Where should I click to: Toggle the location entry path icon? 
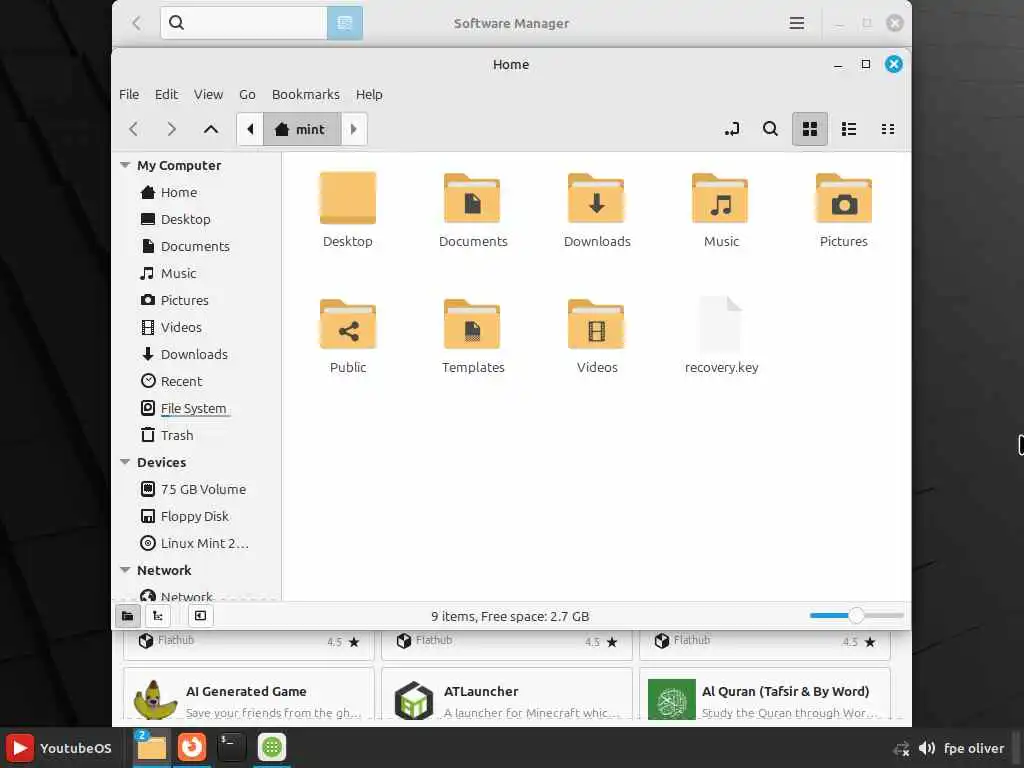(731, 129)
